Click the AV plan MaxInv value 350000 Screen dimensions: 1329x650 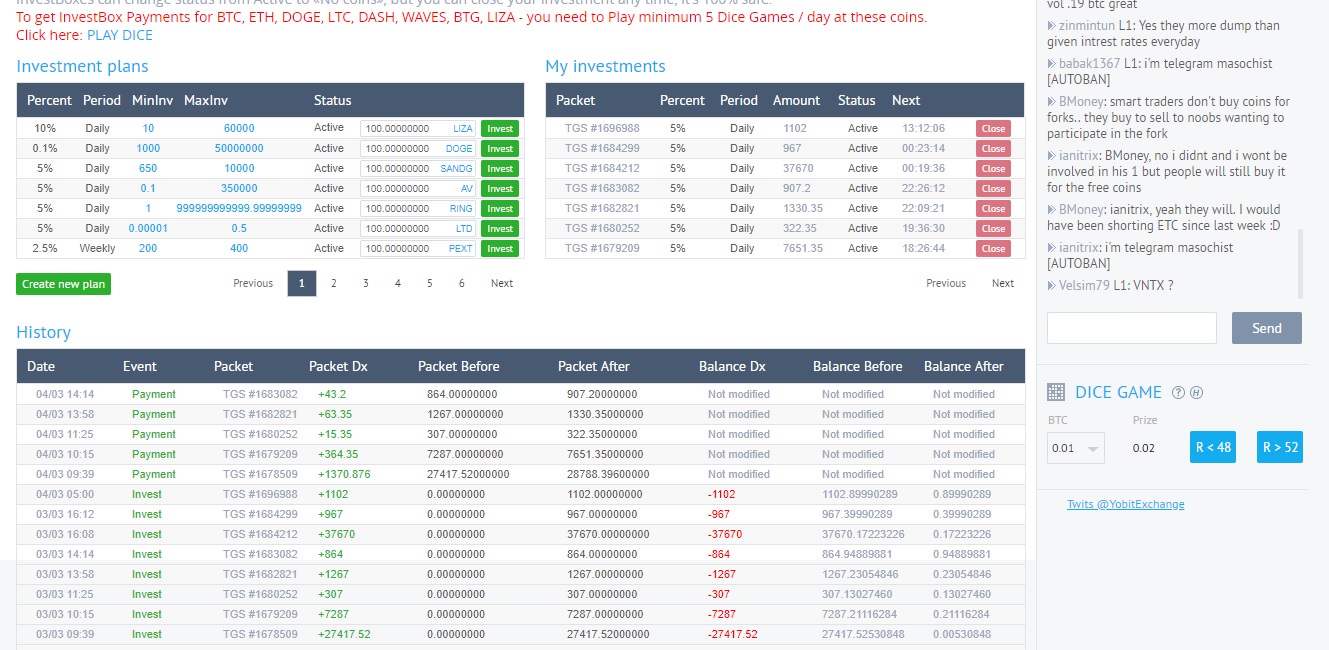coord(239,188)
